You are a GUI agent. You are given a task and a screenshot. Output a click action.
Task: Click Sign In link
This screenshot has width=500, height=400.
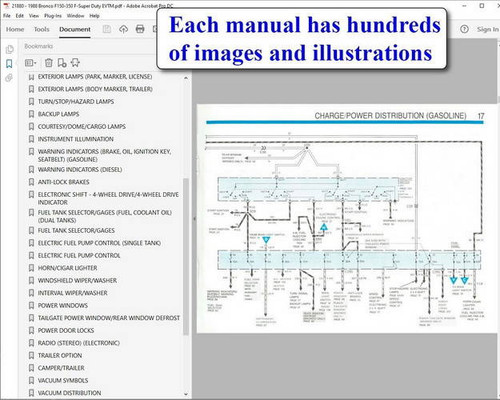(x=488, y=29)
